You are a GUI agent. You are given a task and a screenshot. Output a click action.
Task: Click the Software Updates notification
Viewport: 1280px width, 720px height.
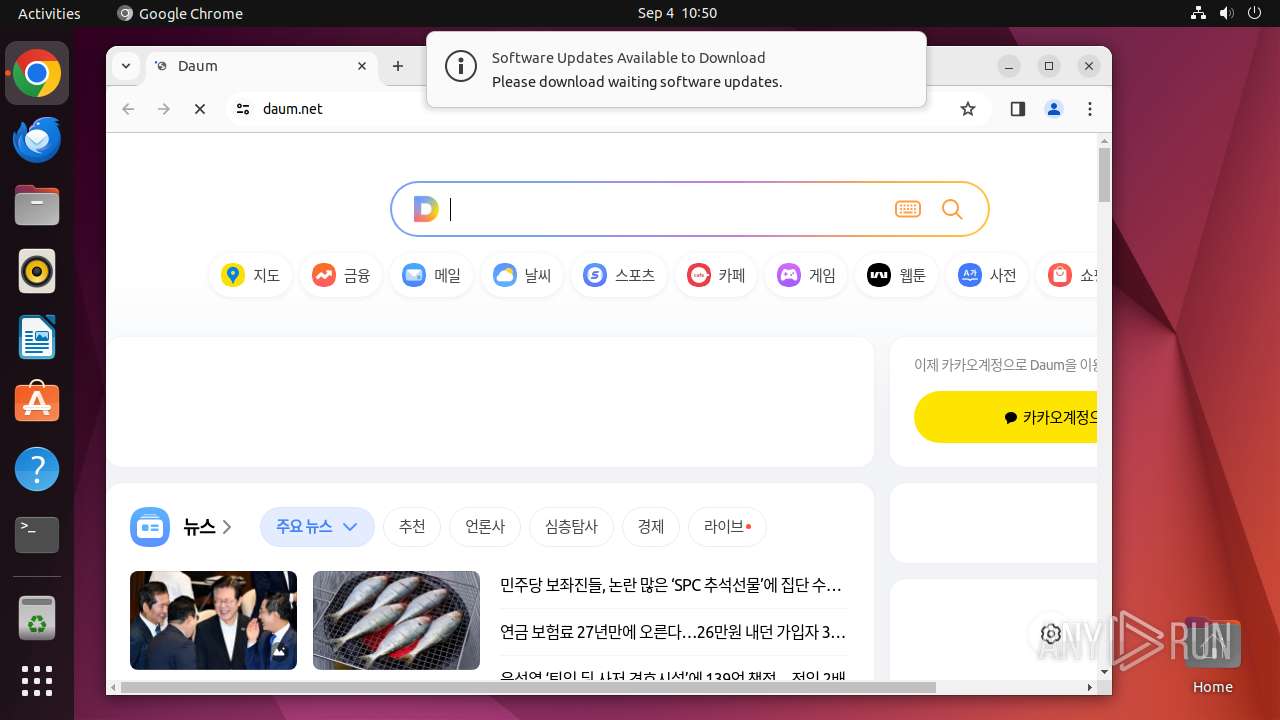pos(676,69)
